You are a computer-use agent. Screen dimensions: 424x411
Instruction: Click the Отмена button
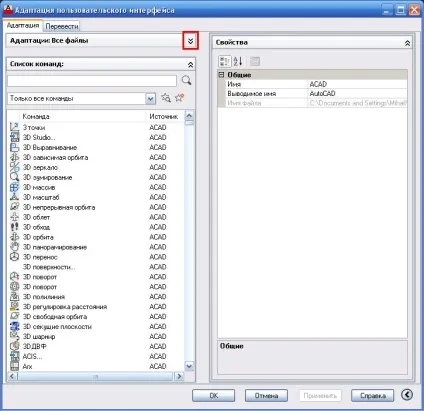click(x=266, y=396)
